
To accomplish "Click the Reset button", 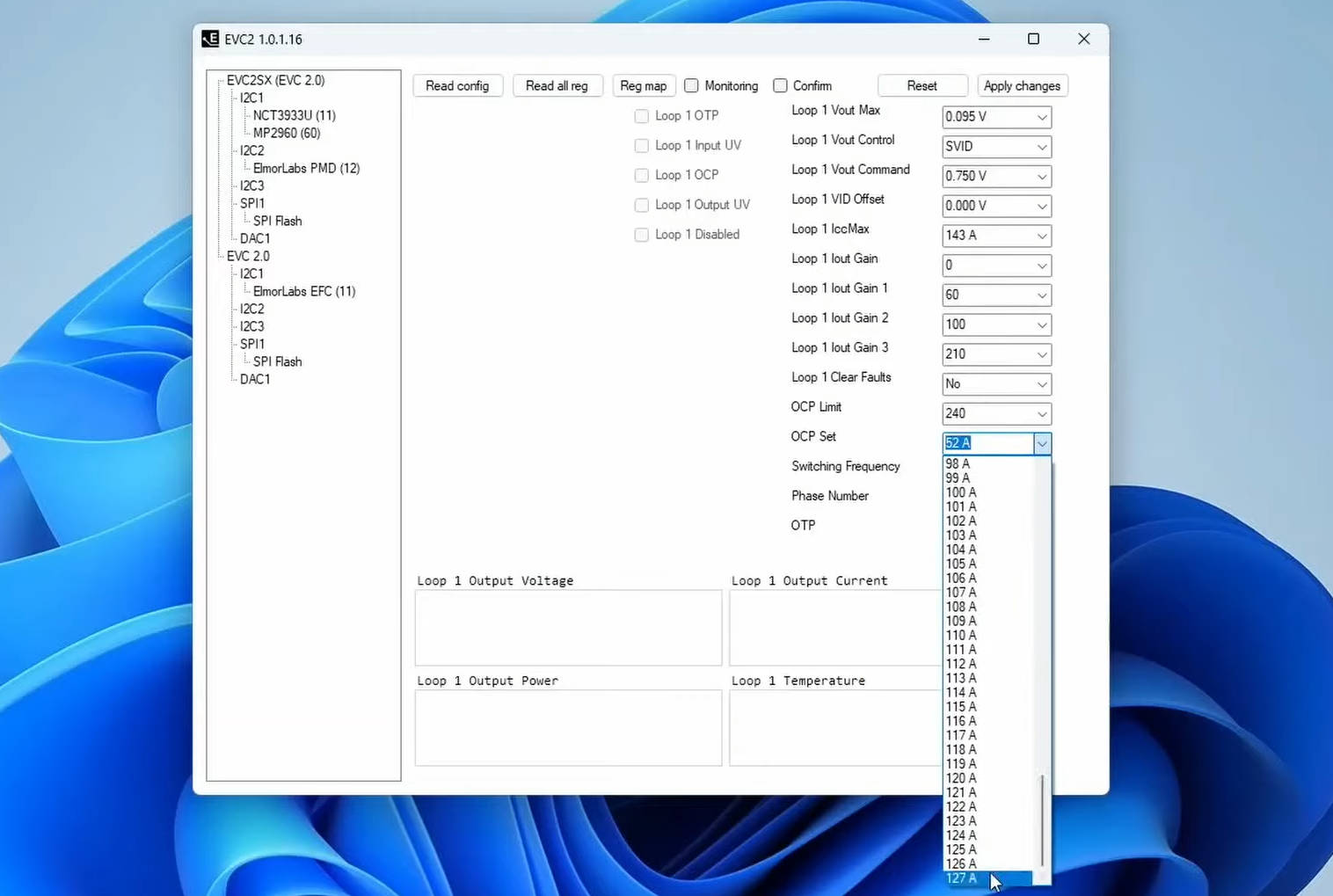I will [922, 85].
